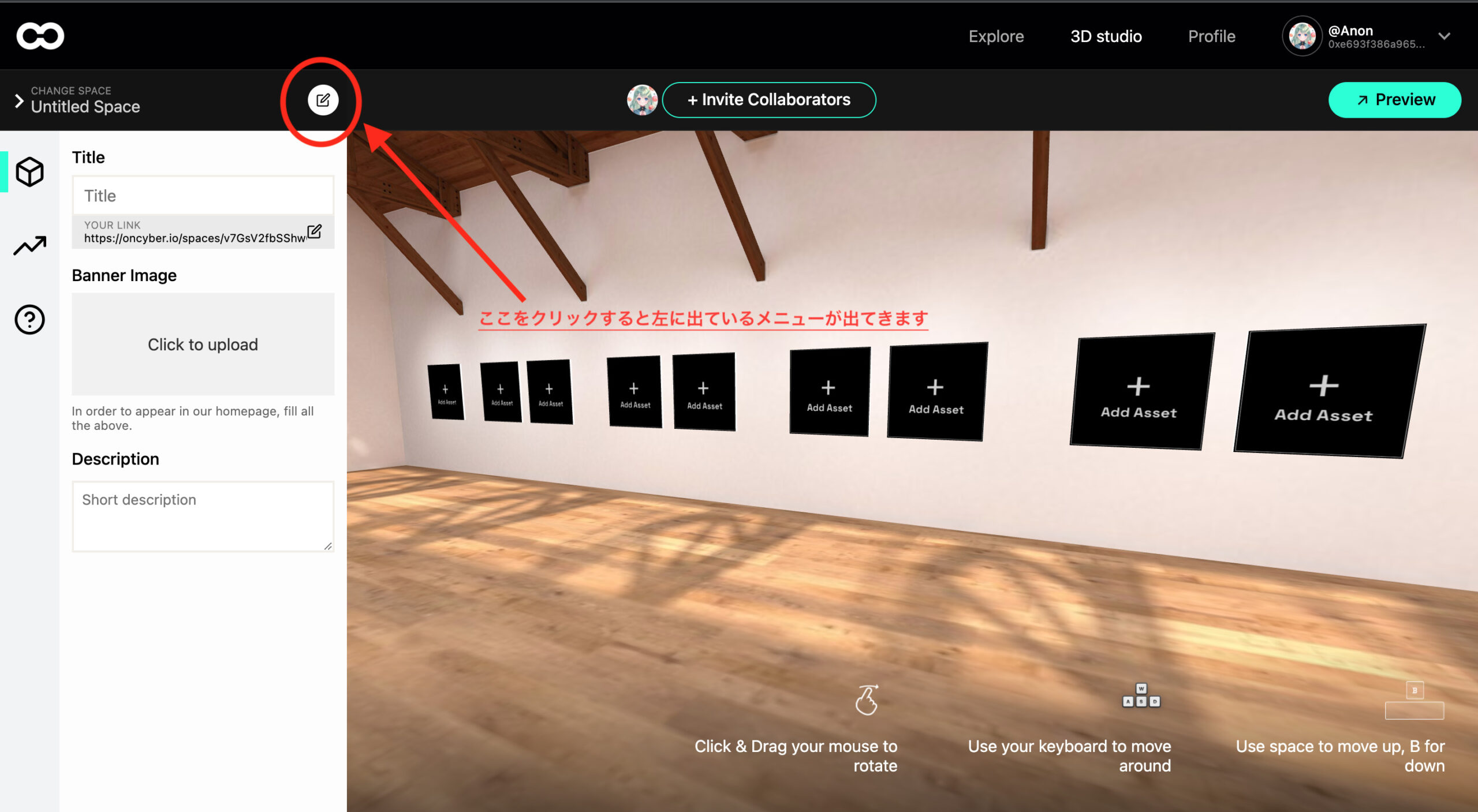Image resolution: width=1478 pixels, height=812 pixels.
Task: Click the fourth Add Asset frame
Action: click(x=635, y=392)
